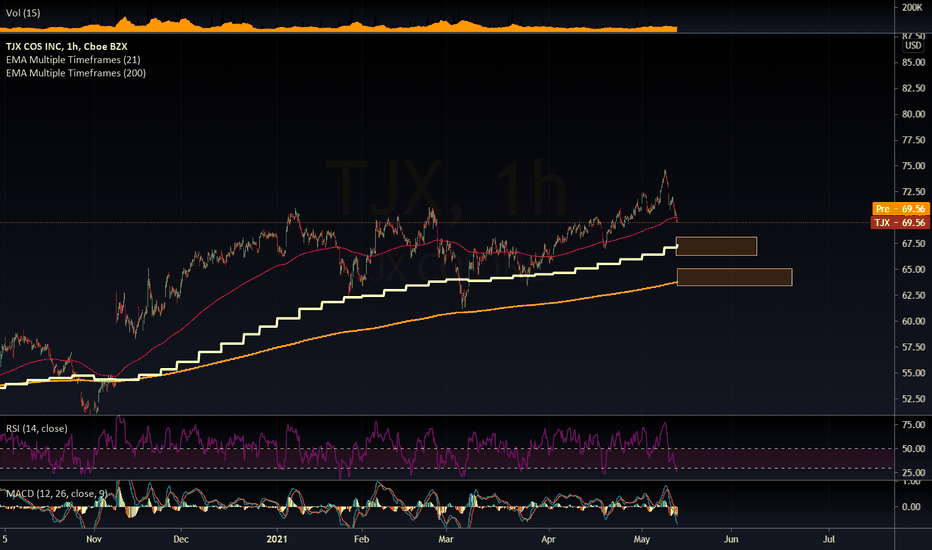Click the Jun date on time axis
This screenshot has width=932, height=550.
click(x=731, y=539)
